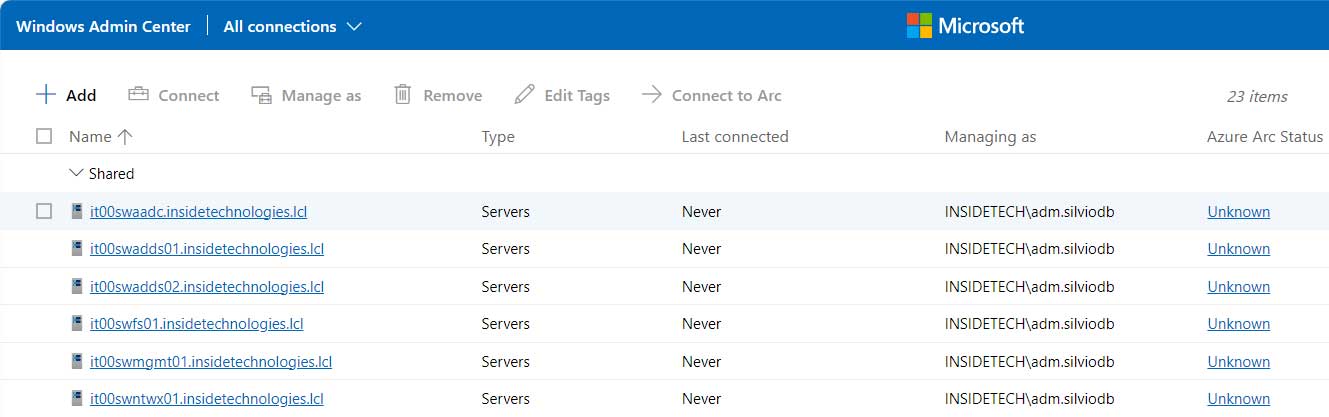
Task: Toggle the select-all checkbox in header
Action: coord(44,136)
